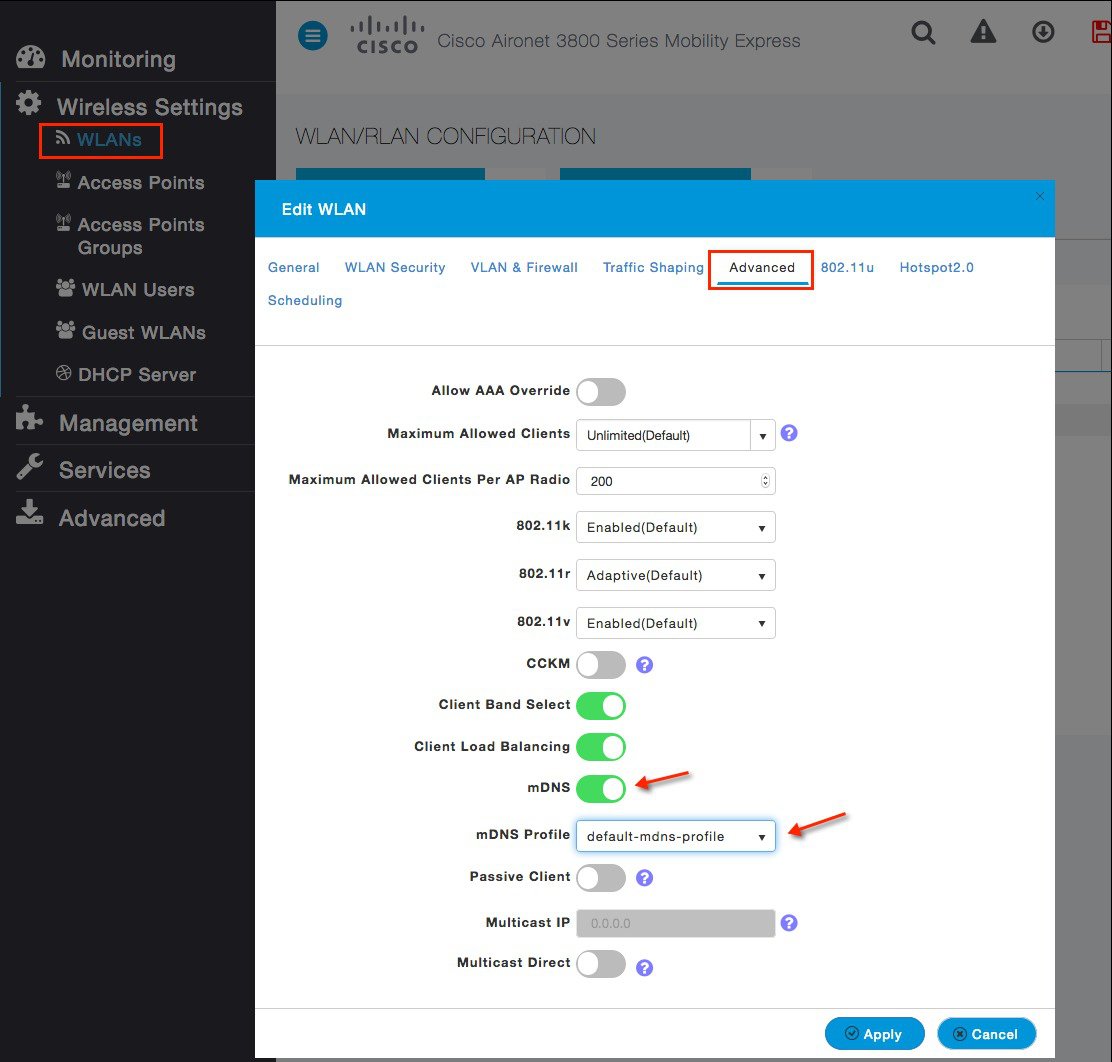Click the download arrow circle icon
Viewport: 1112px width, 1062px height.
tap(1042, 32)
